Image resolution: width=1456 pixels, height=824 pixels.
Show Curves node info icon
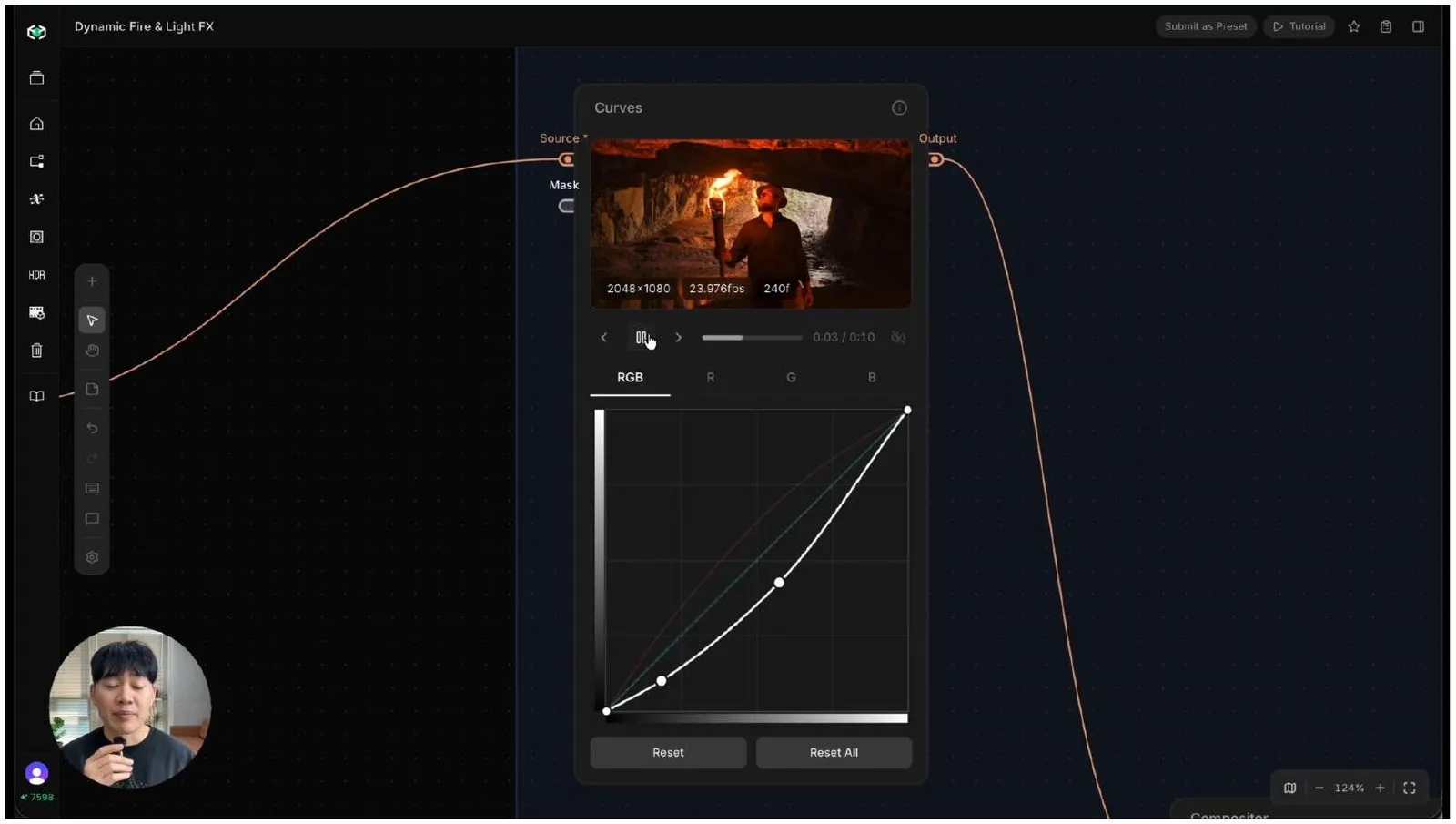click(x=899, y=107)
